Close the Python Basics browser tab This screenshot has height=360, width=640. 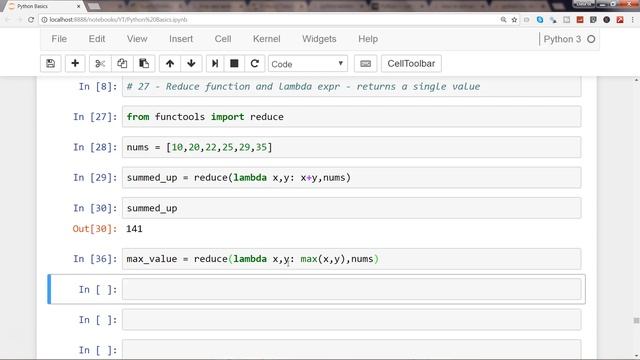click(x=79, y=7)
